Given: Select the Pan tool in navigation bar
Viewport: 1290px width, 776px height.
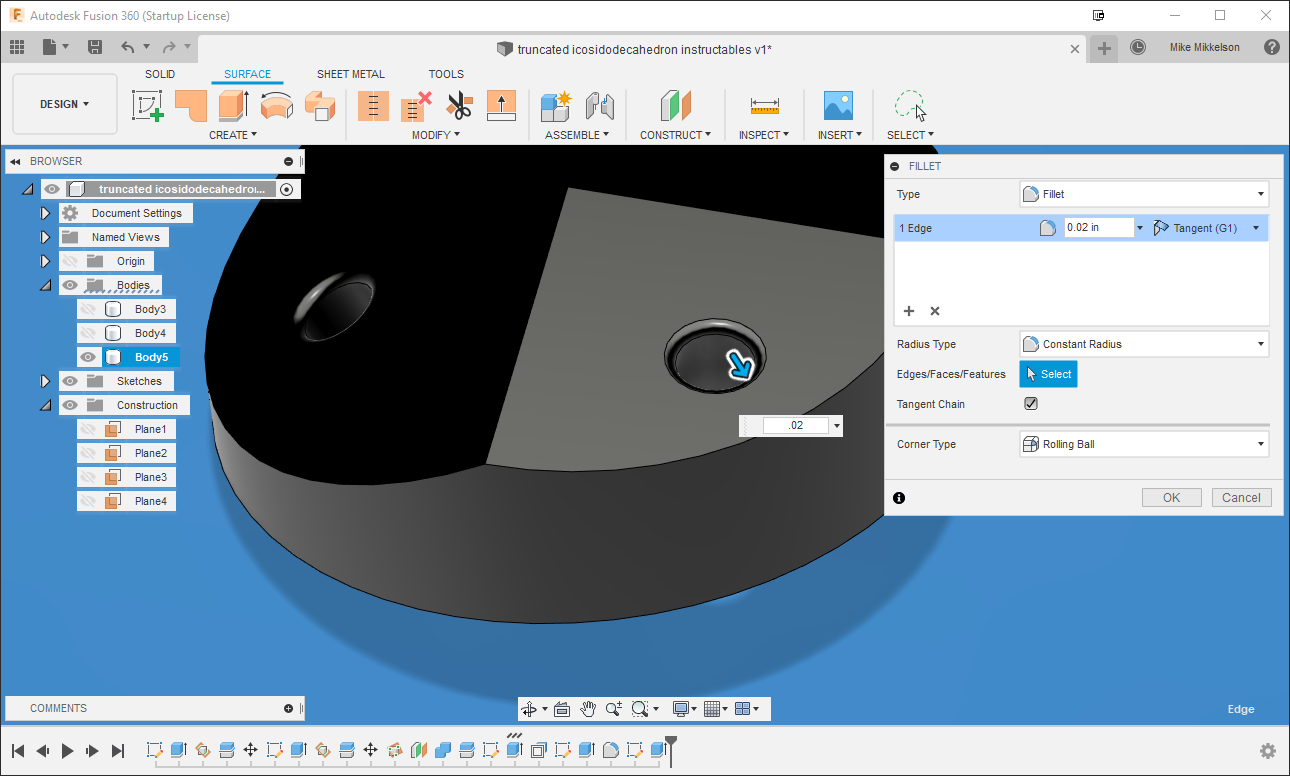Looking at the screenshot, I should (588, 708).
